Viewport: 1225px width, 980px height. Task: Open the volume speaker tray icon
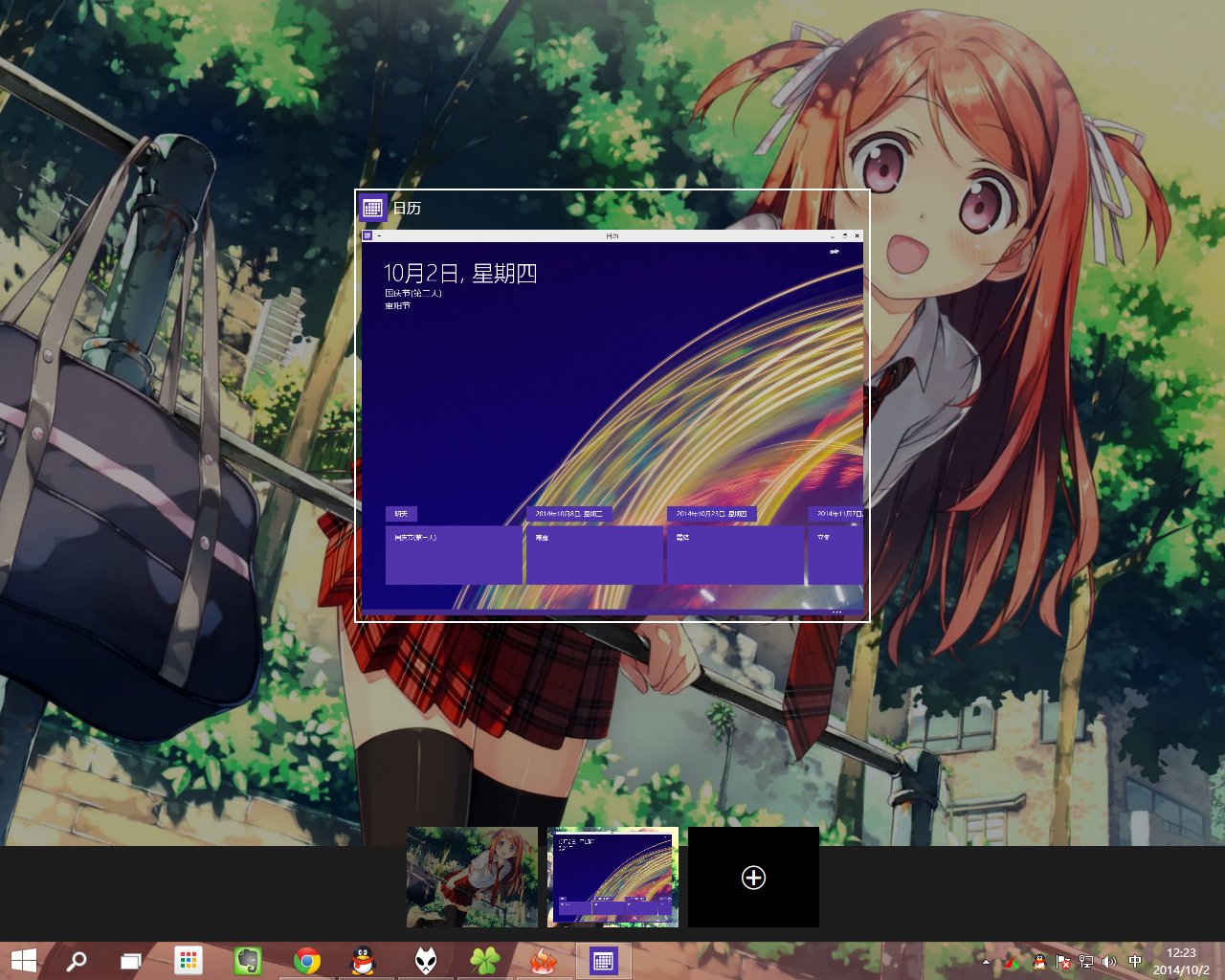[1109, 962]
